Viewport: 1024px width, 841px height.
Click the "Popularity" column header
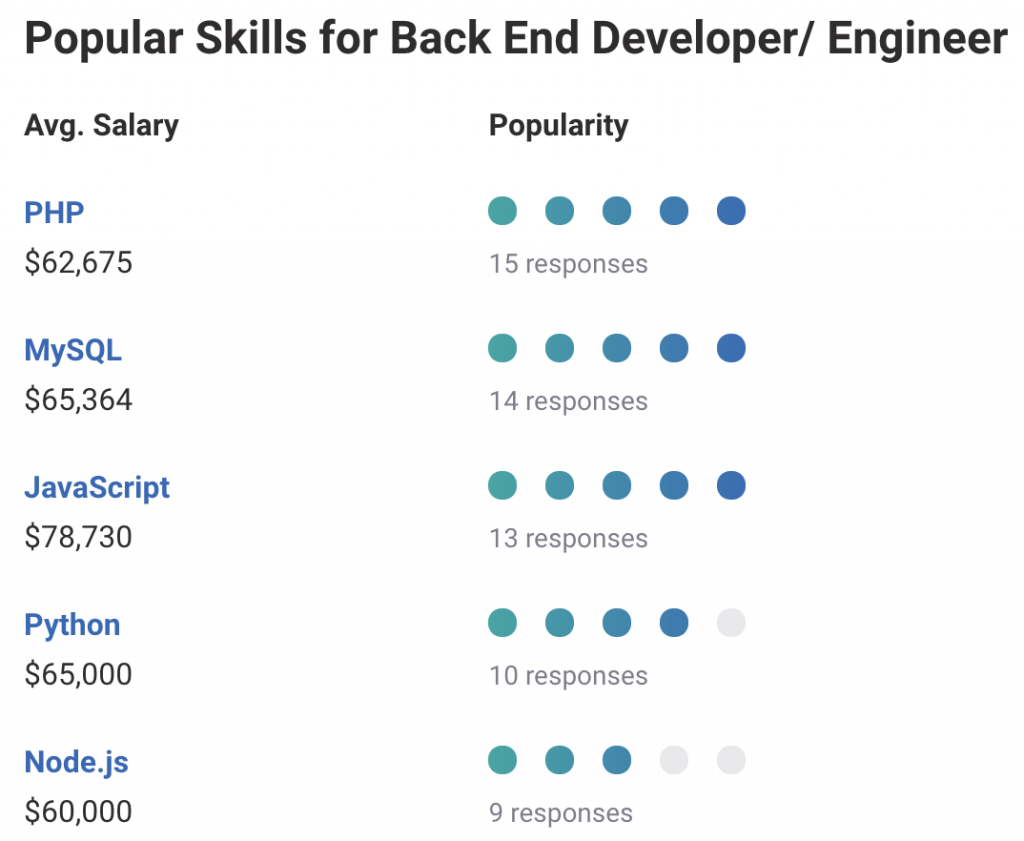click(x=558, y=126)
